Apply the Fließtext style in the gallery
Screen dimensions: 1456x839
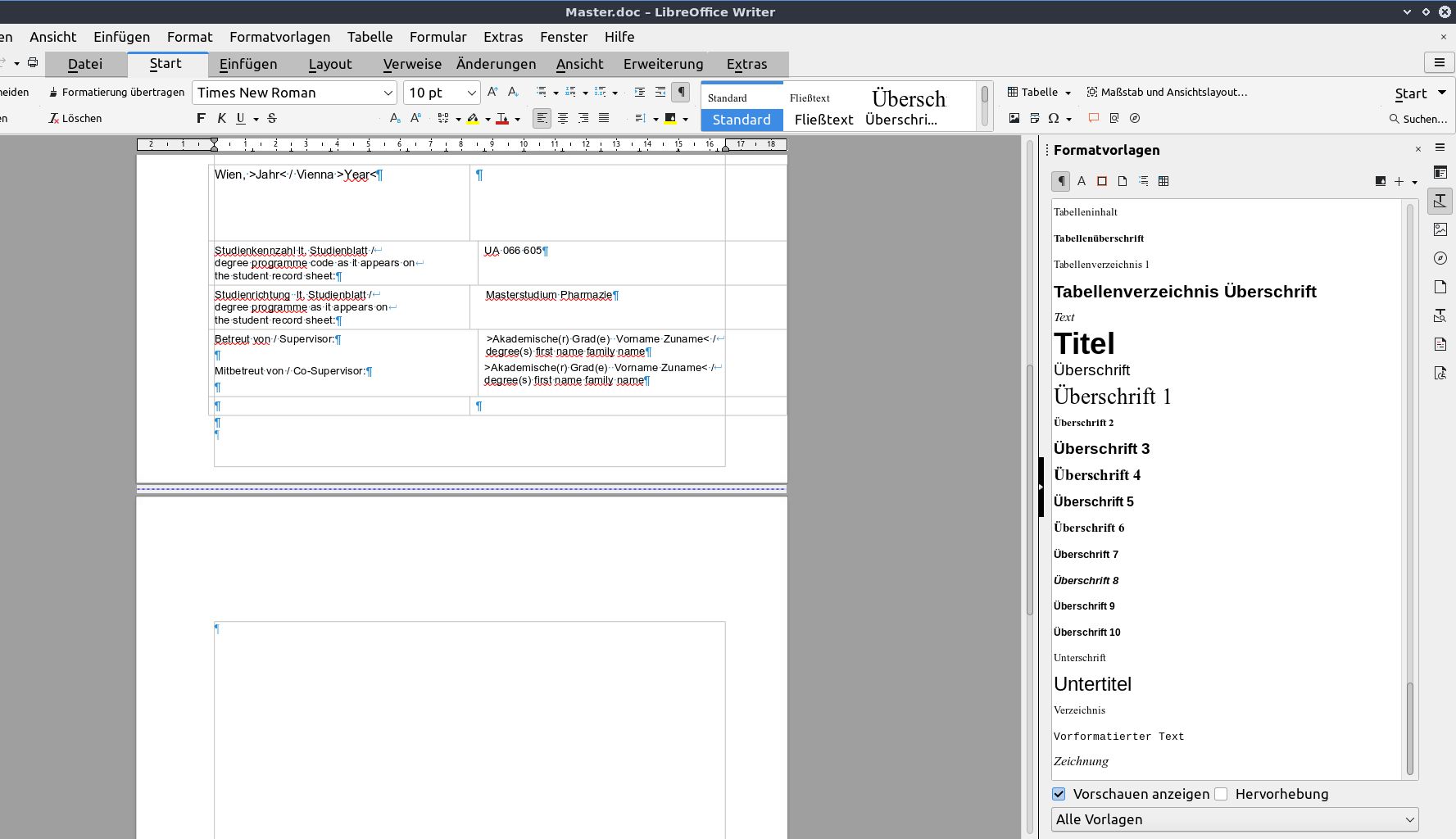pos(823,107)
